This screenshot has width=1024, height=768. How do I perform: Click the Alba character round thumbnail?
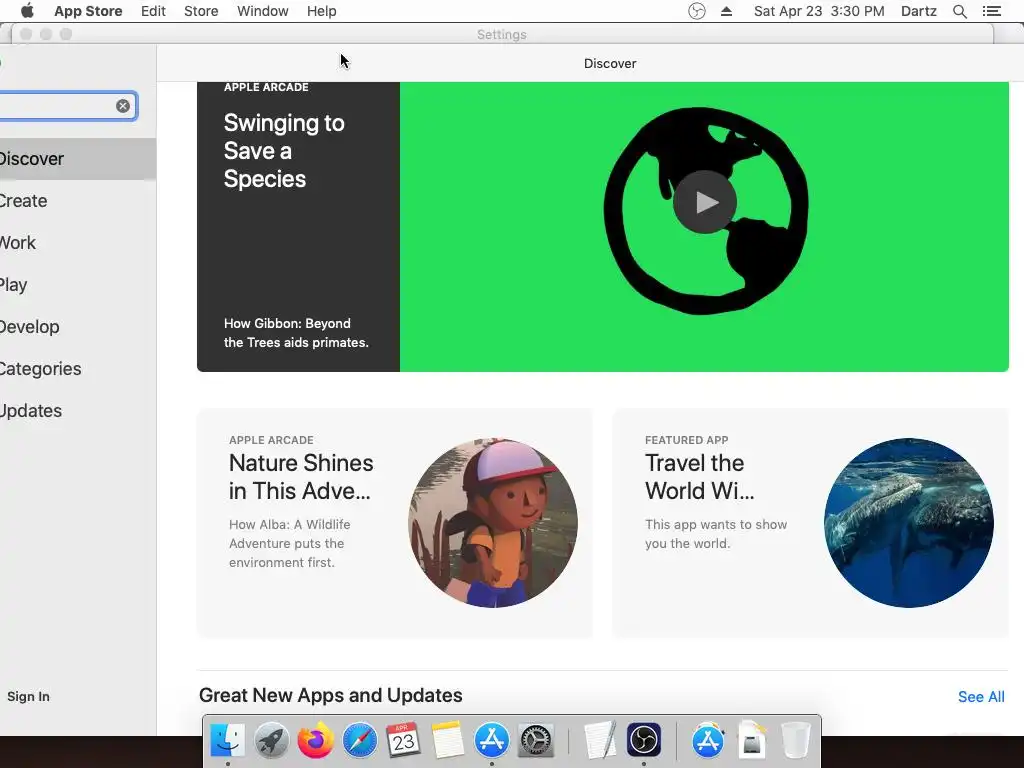493,522
